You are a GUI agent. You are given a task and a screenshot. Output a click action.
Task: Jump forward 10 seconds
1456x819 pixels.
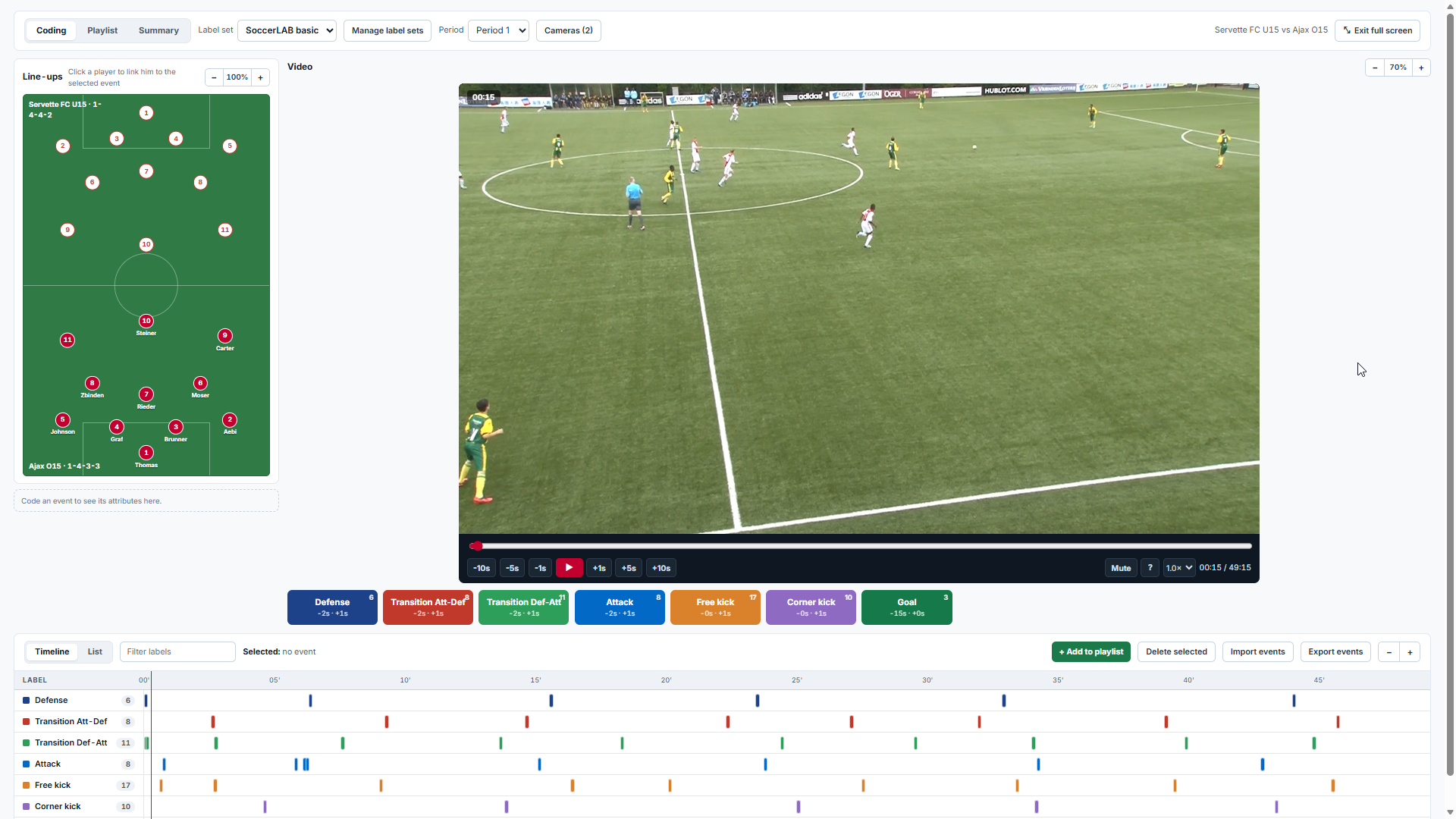point(661,568)
